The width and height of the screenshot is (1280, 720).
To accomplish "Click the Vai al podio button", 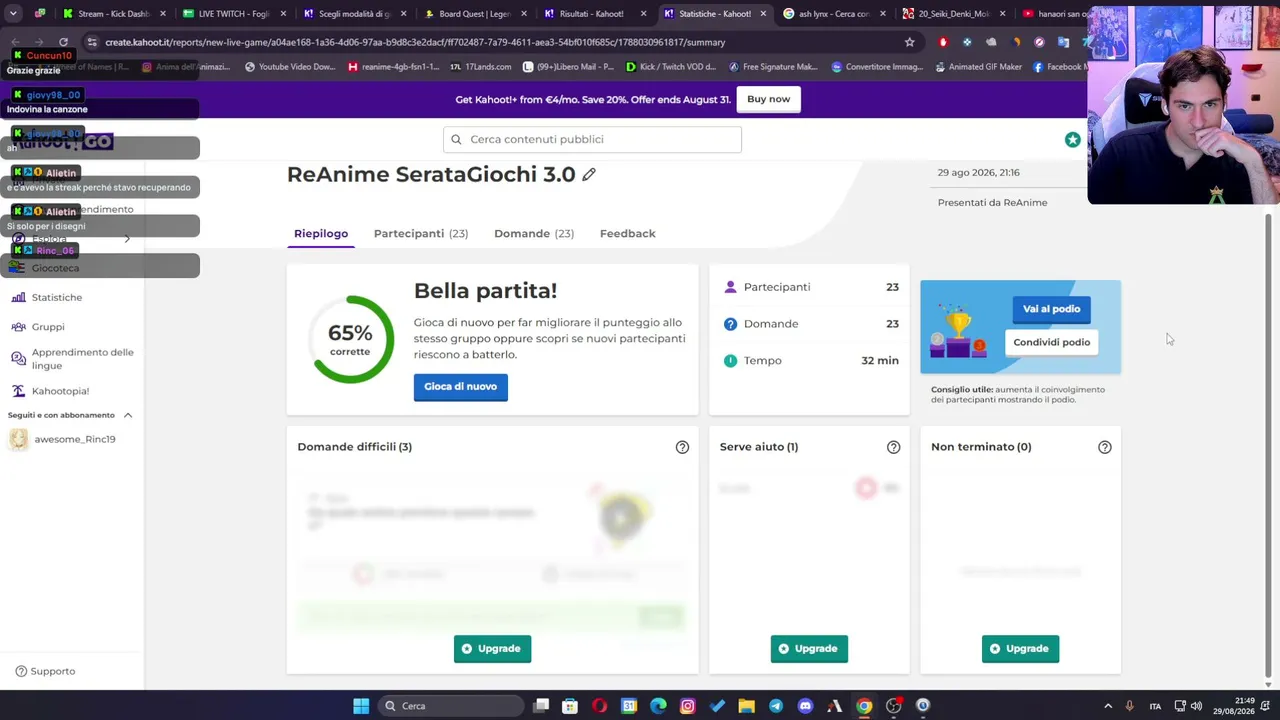I will (1051, 309).
